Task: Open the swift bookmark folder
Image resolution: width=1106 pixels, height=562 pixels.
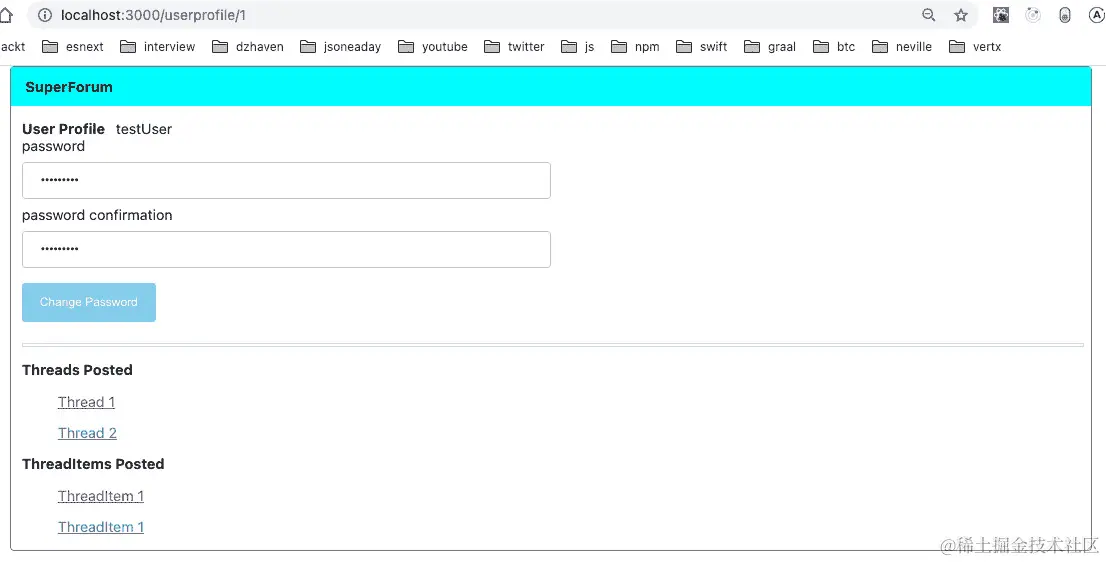Action: click(701, 47)
